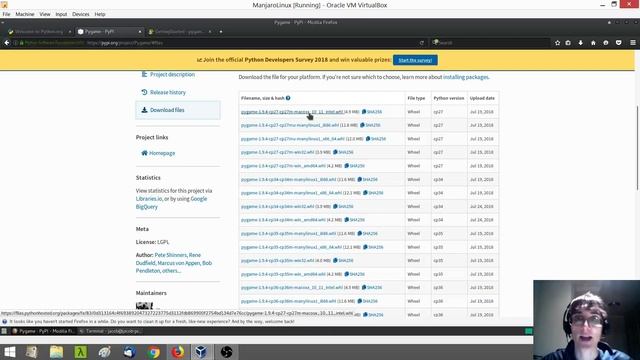
Task: Open VirtualBox Input menu
Action: 61,14
